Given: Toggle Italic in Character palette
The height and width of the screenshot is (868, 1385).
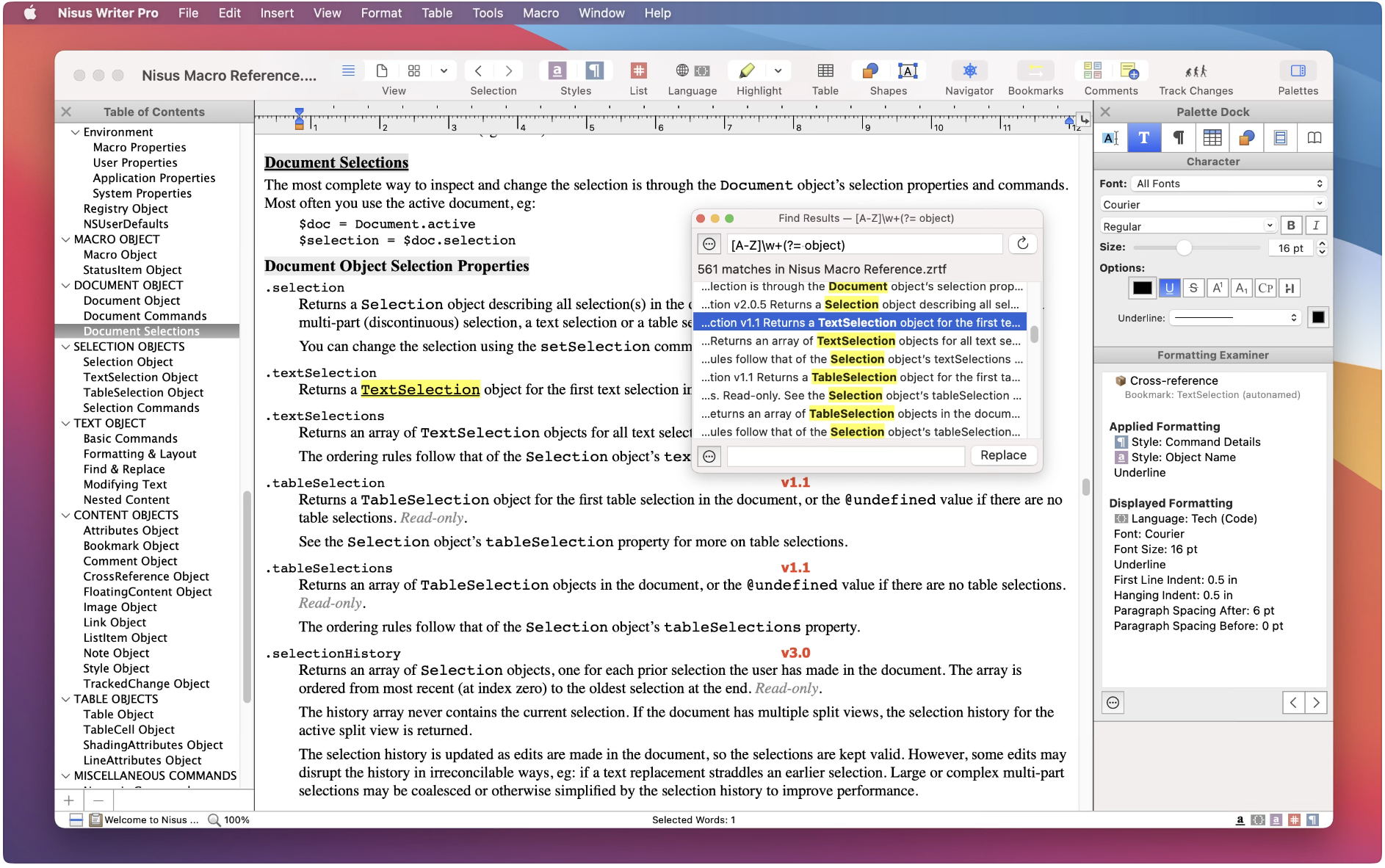Looking at the screenshot, I should 1315,226.
